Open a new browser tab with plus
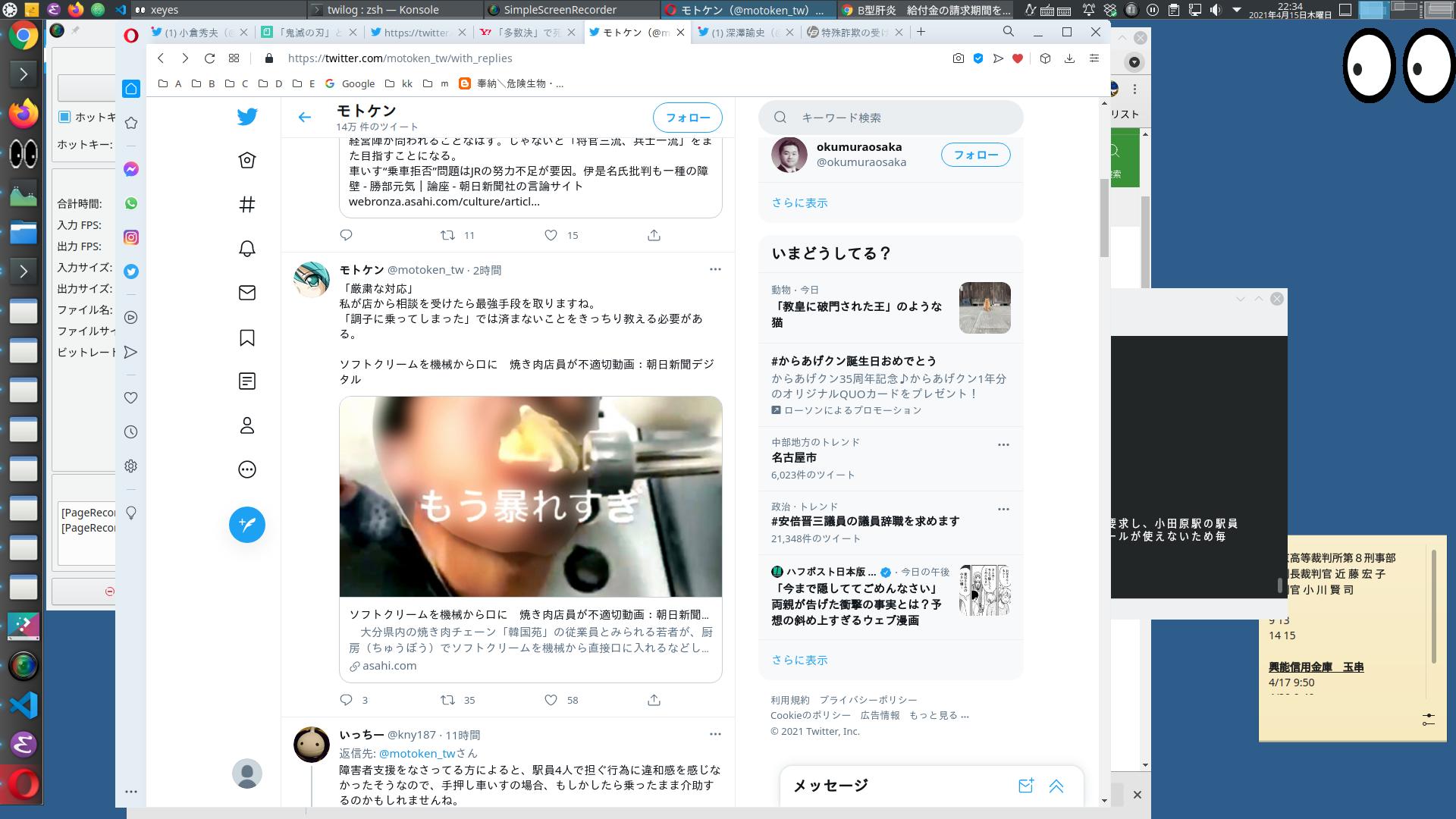This screenshot has height=819, width=1456. pyautogui.click(x=921, y=32)
